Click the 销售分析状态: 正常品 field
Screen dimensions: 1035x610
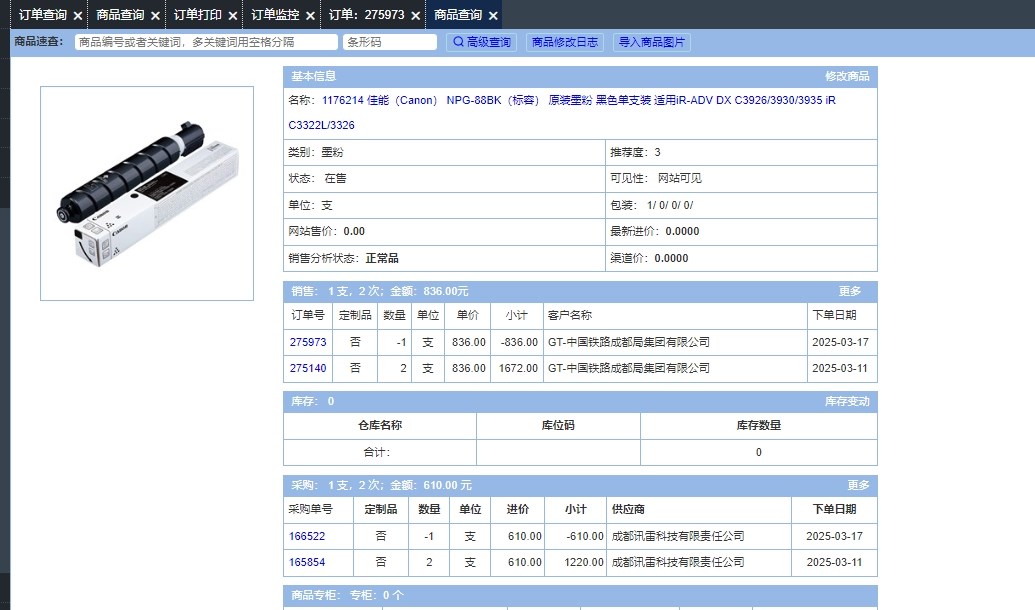pyautogui.click(x=444, y=258)
